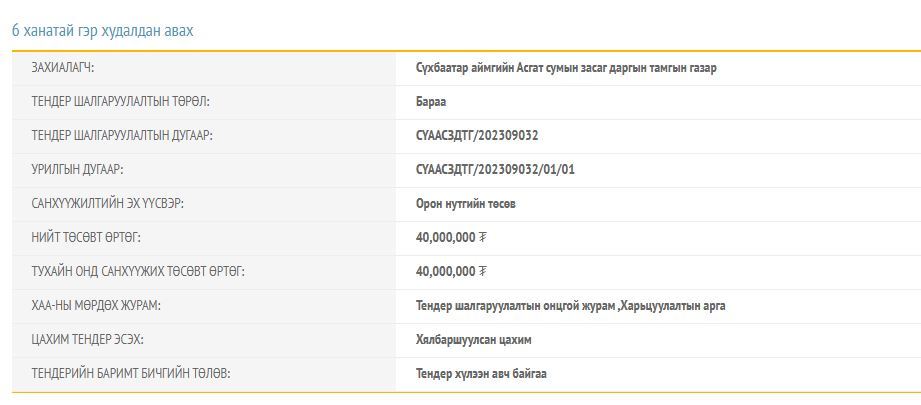Click the САНХҮҮЖИЛТИЙН ЭХ ҮҮСВЭР label
Viewport: 921px width, 405px height.
(x=108, y=204)
